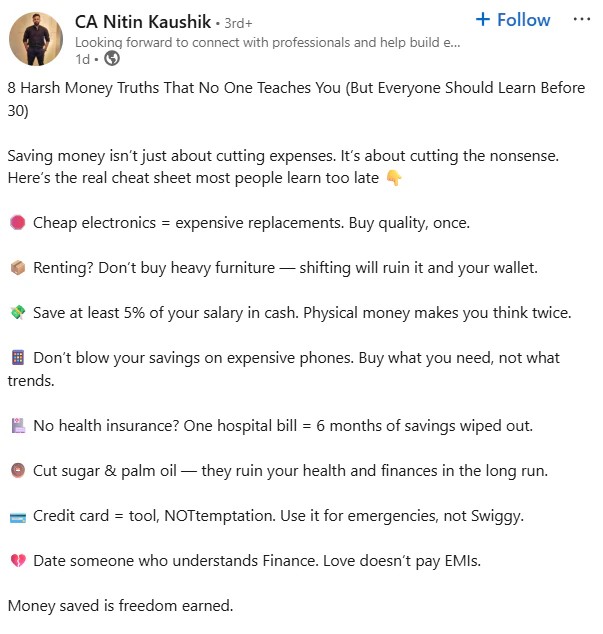Click the credit card emoji

click(16, 516)
